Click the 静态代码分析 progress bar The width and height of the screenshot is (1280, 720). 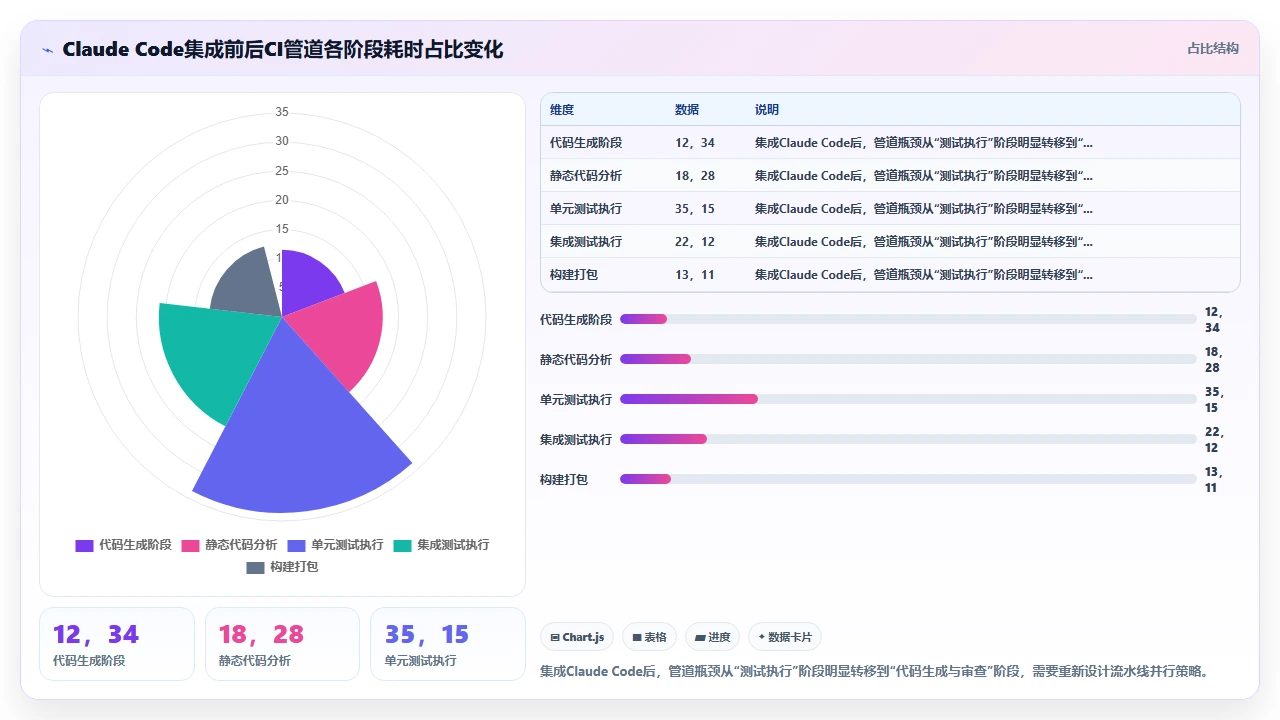908,359
